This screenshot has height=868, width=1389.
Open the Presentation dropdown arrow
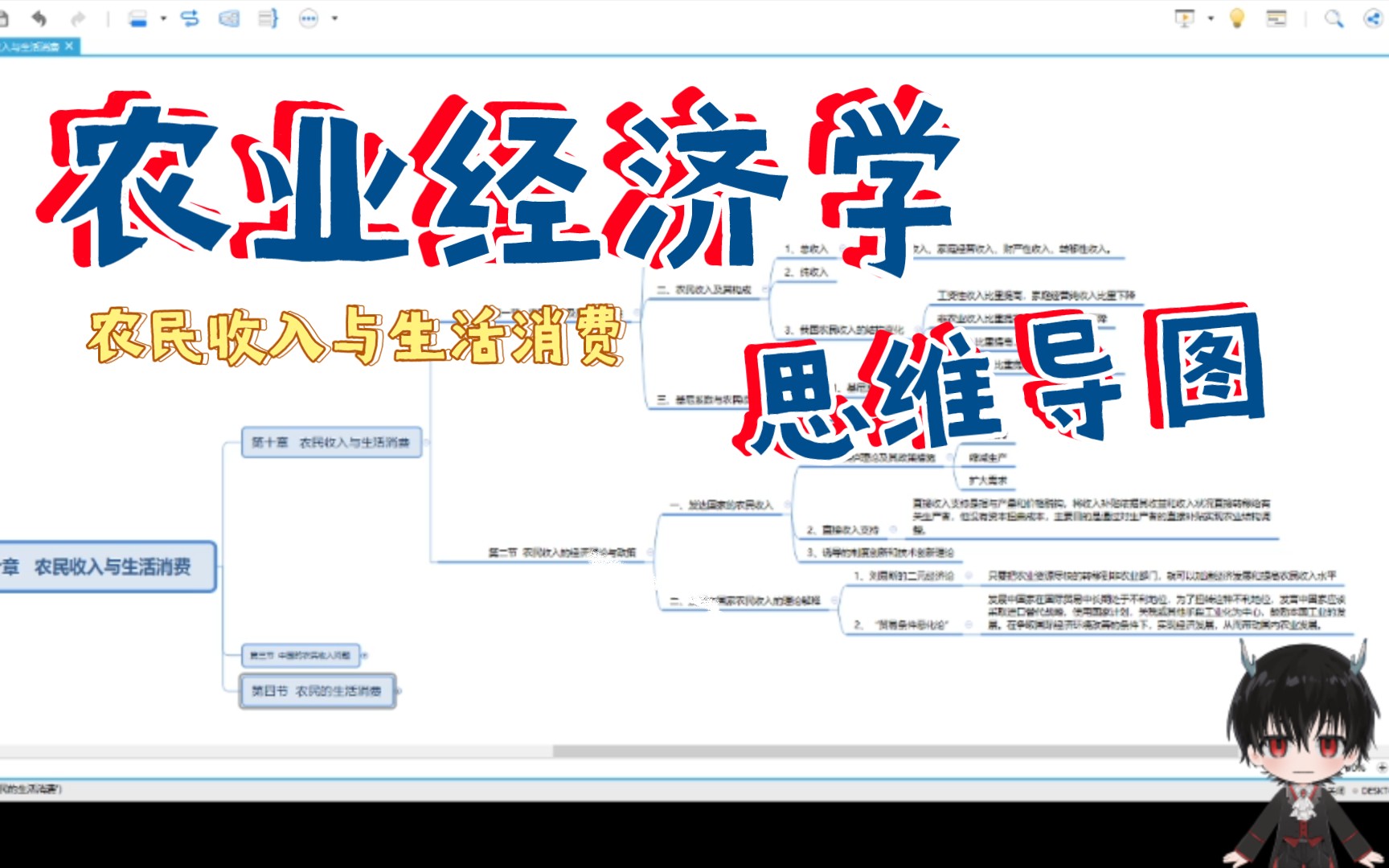point(1211,18)
